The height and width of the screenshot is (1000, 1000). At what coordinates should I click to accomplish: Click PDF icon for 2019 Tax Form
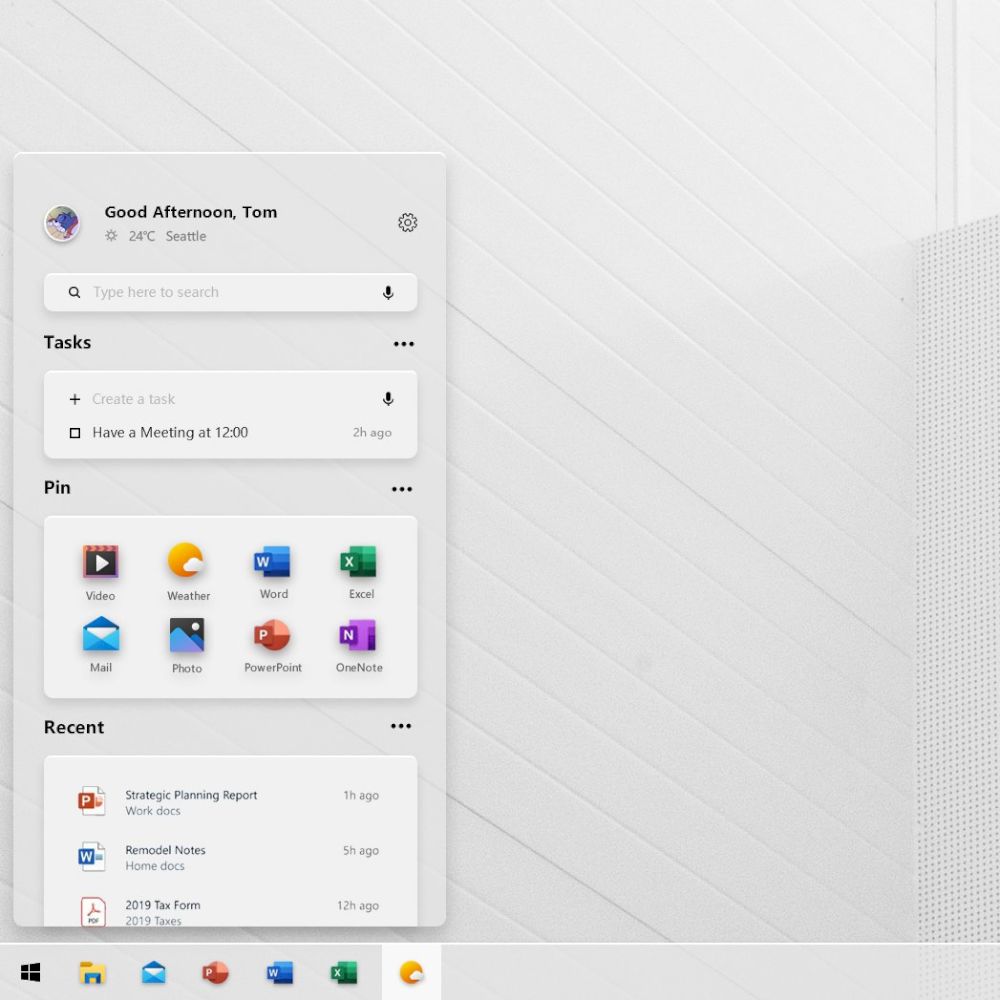93,911
